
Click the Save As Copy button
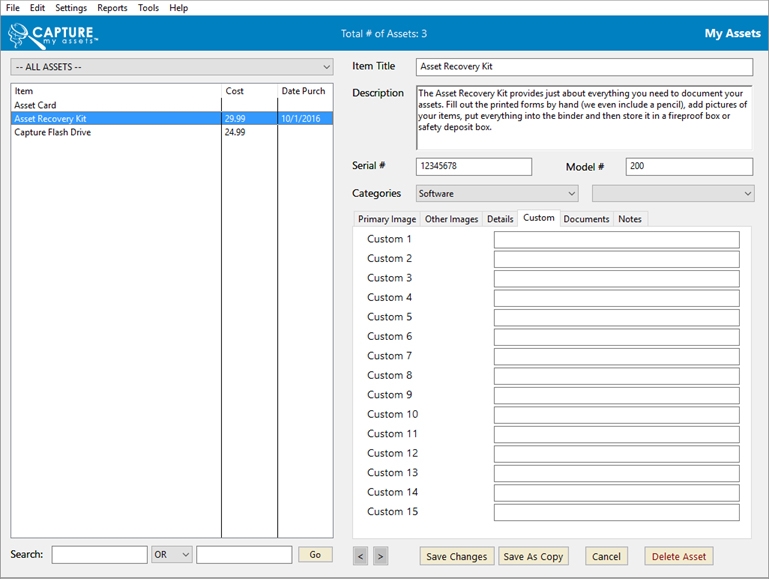(533, 557)
